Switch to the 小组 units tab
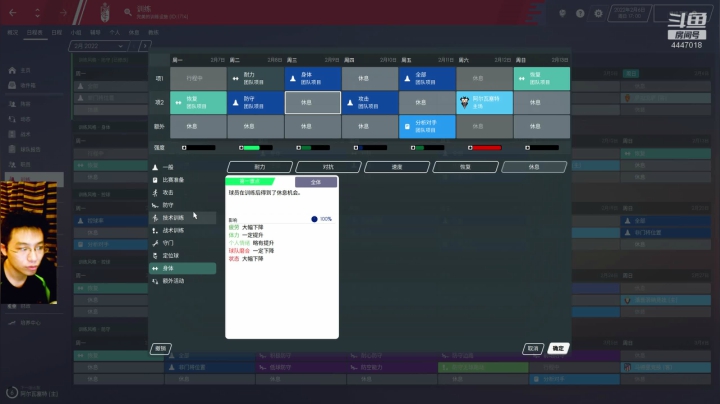 click(x=76, y=33)
